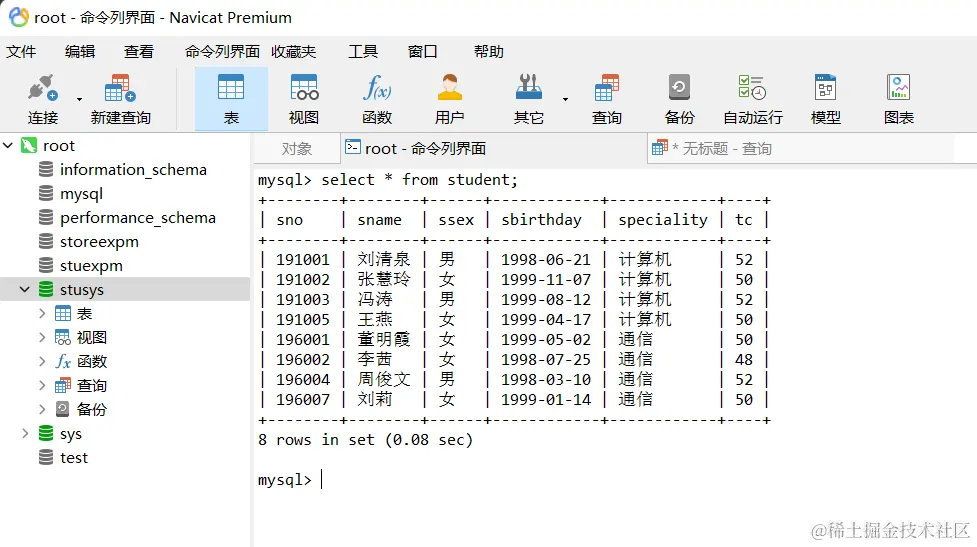Viewport: 977px width, 547px height.
Task: Select the performance_schema database
Action: [x=138, y=217]
